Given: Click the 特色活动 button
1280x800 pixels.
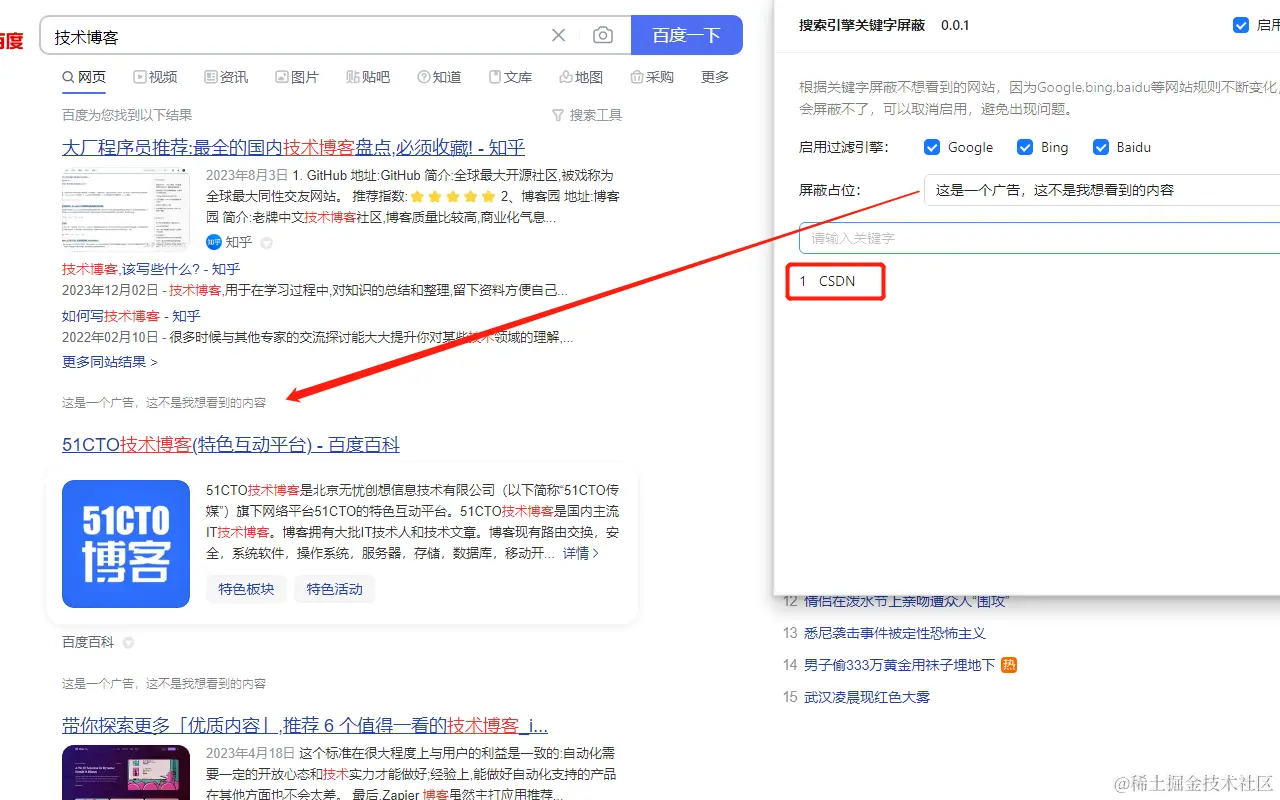Looking at the screenshot, I should [x=334, y=589].
